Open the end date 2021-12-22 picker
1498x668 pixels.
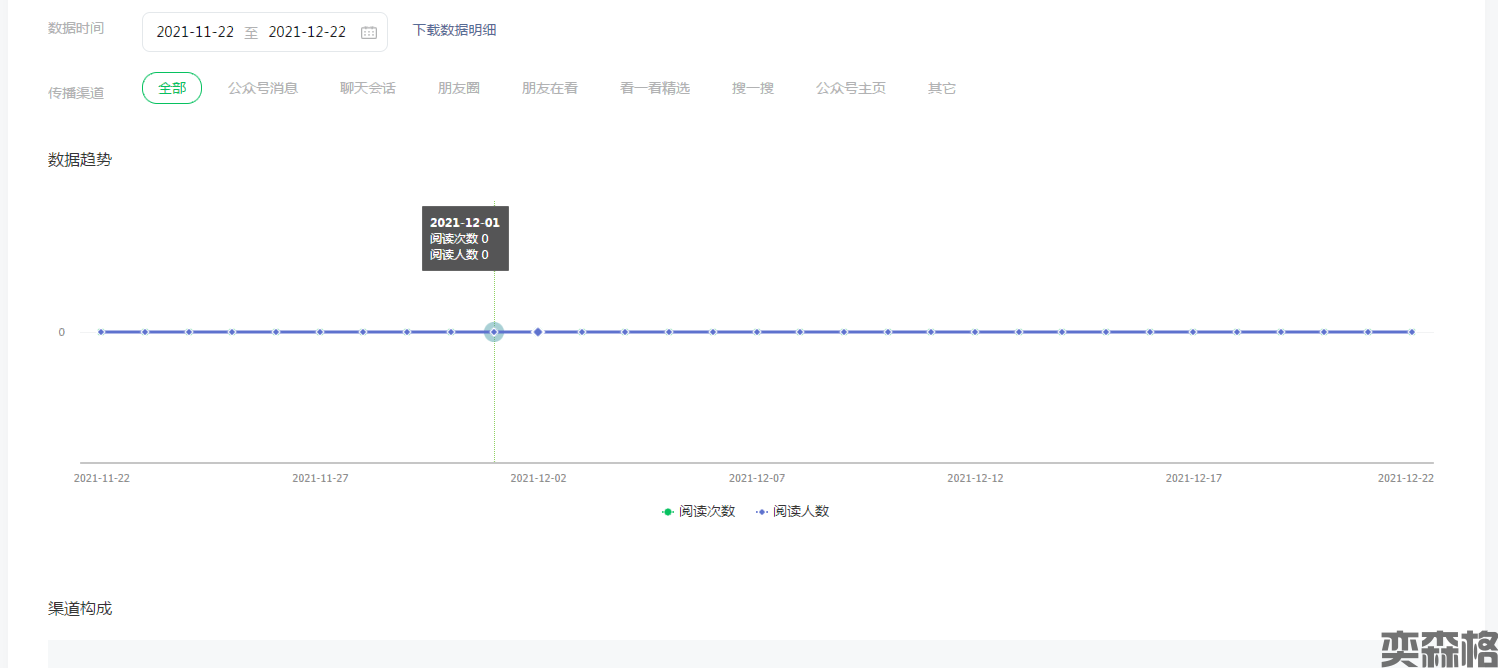coord(307,32)
